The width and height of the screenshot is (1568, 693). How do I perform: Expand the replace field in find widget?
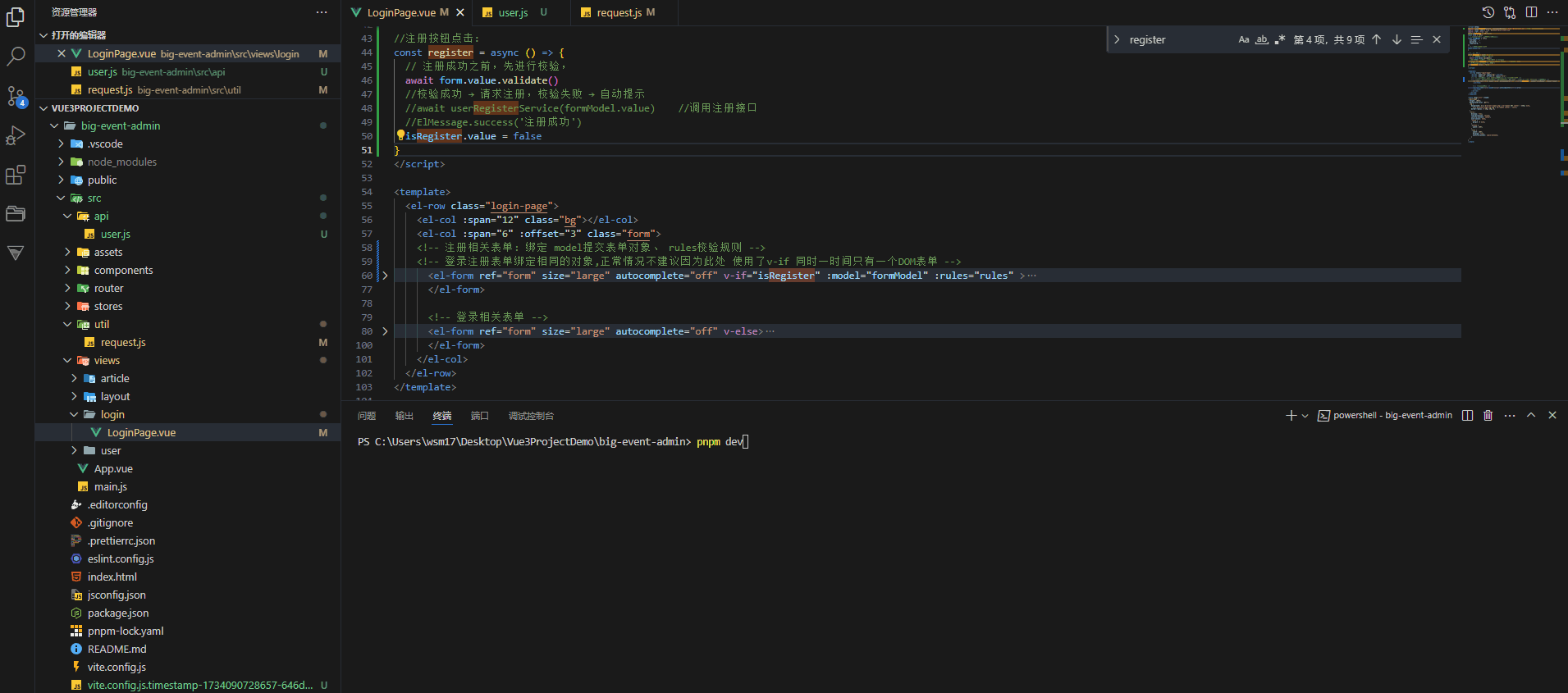point(1117,39)
